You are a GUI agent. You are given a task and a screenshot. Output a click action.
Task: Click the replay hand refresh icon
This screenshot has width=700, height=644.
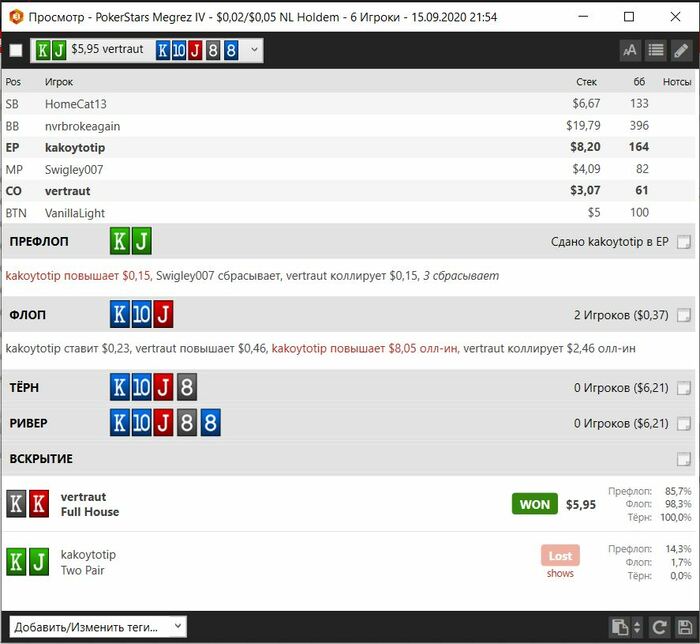click(x=659, y=627)
